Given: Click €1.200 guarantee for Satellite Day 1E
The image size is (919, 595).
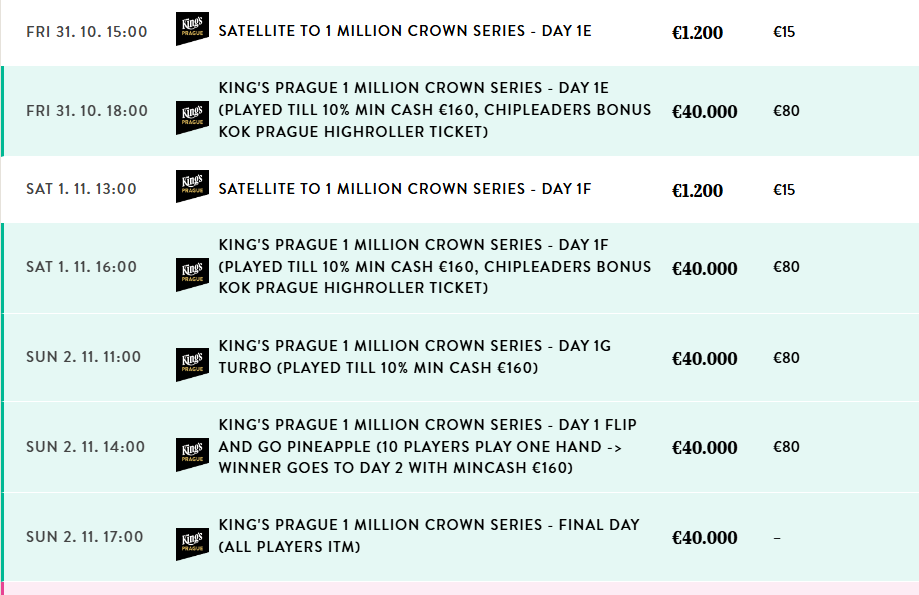Looking at the screenshot, I should [x=697, y=33].
